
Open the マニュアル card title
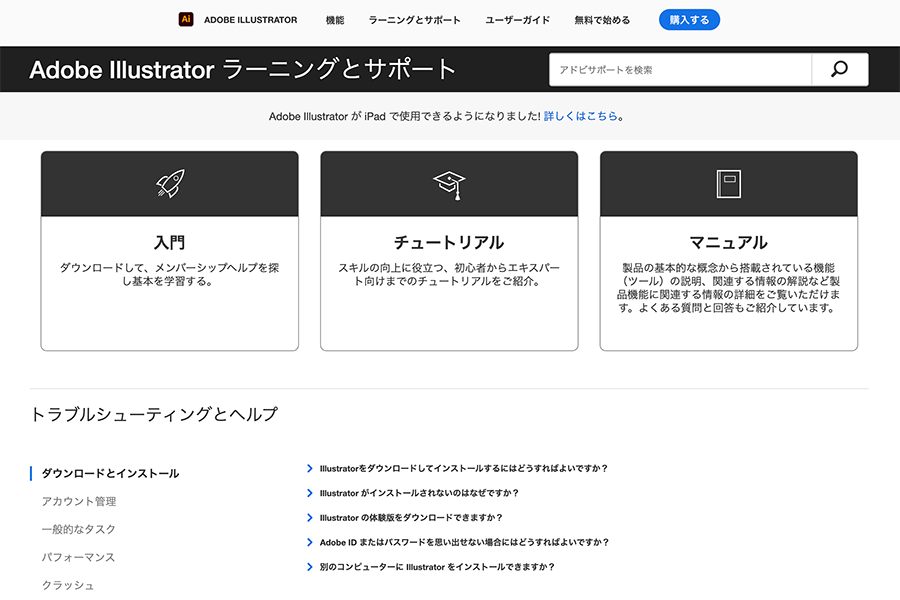click(728, 242)
